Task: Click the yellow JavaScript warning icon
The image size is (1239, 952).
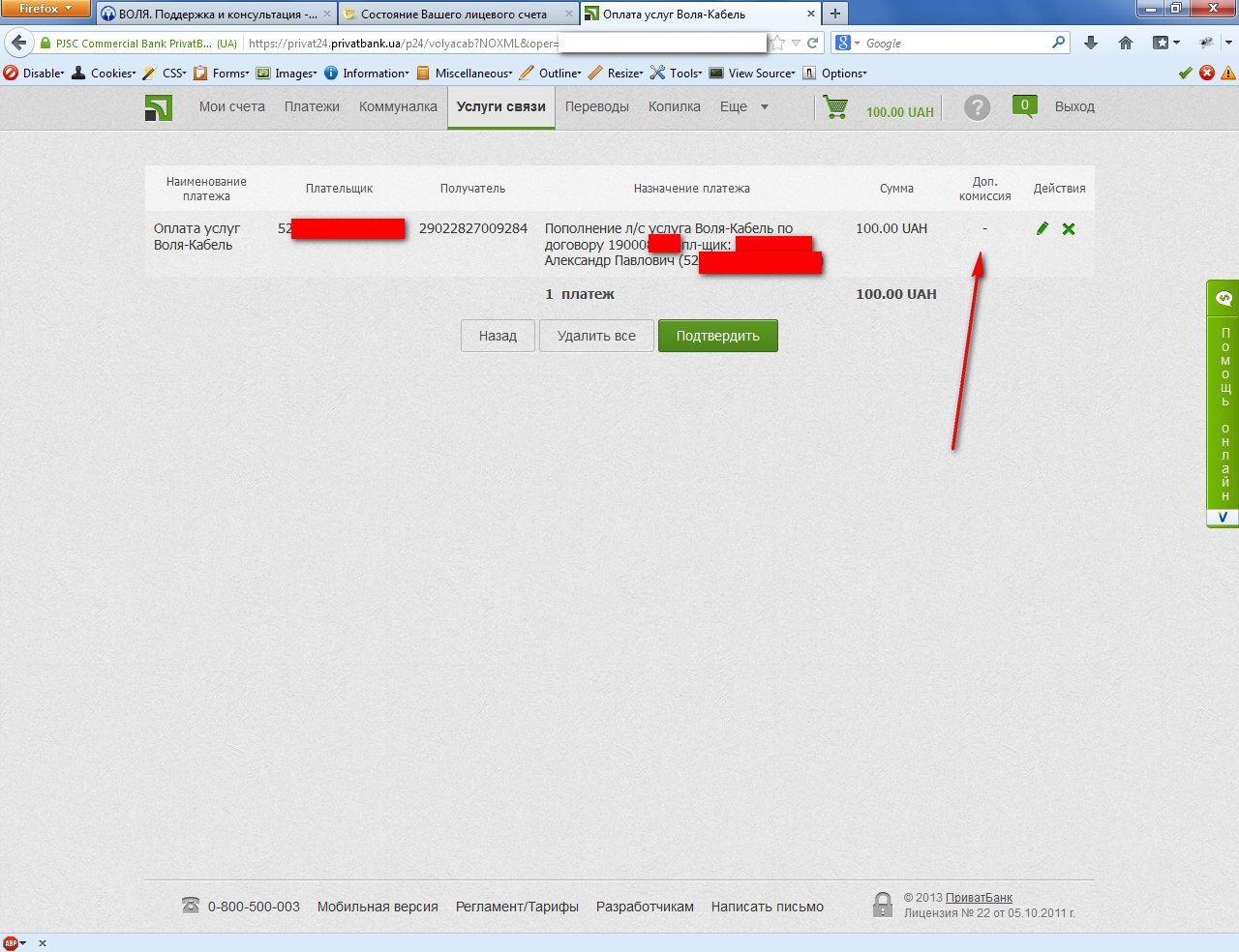Action: tap(1227, 73)
